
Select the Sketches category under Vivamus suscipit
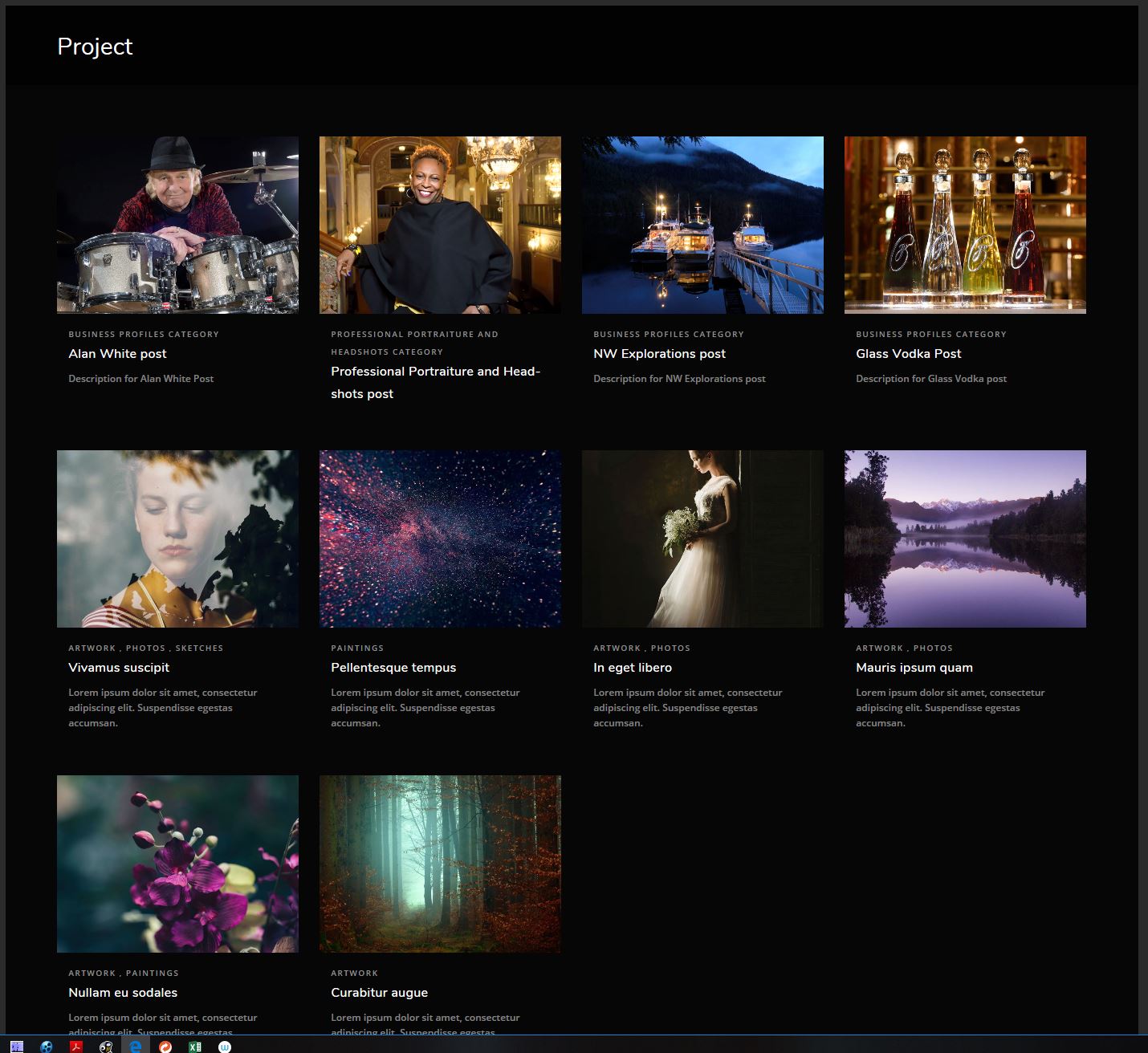pos(199,648)
